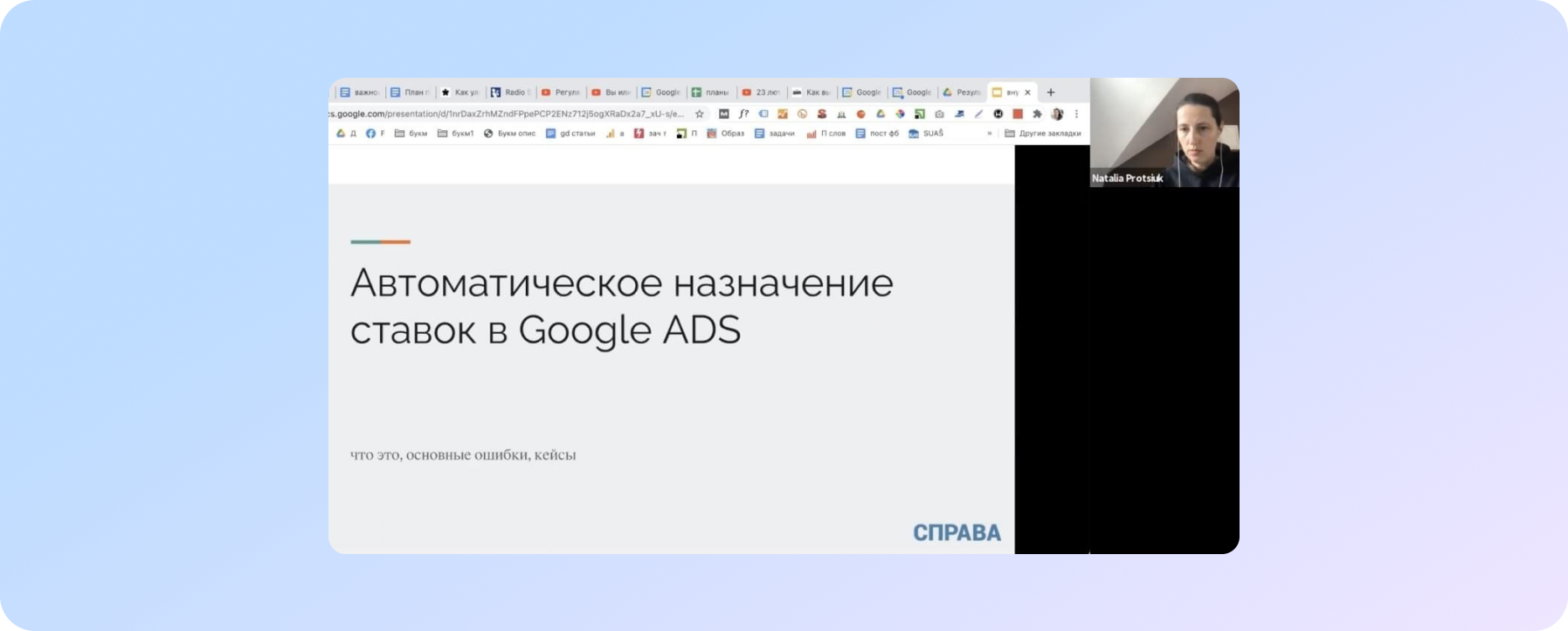Click the green cast-style extension icon
The width and height of the screenshot is (1568, 631).
(x=920, y=114)
